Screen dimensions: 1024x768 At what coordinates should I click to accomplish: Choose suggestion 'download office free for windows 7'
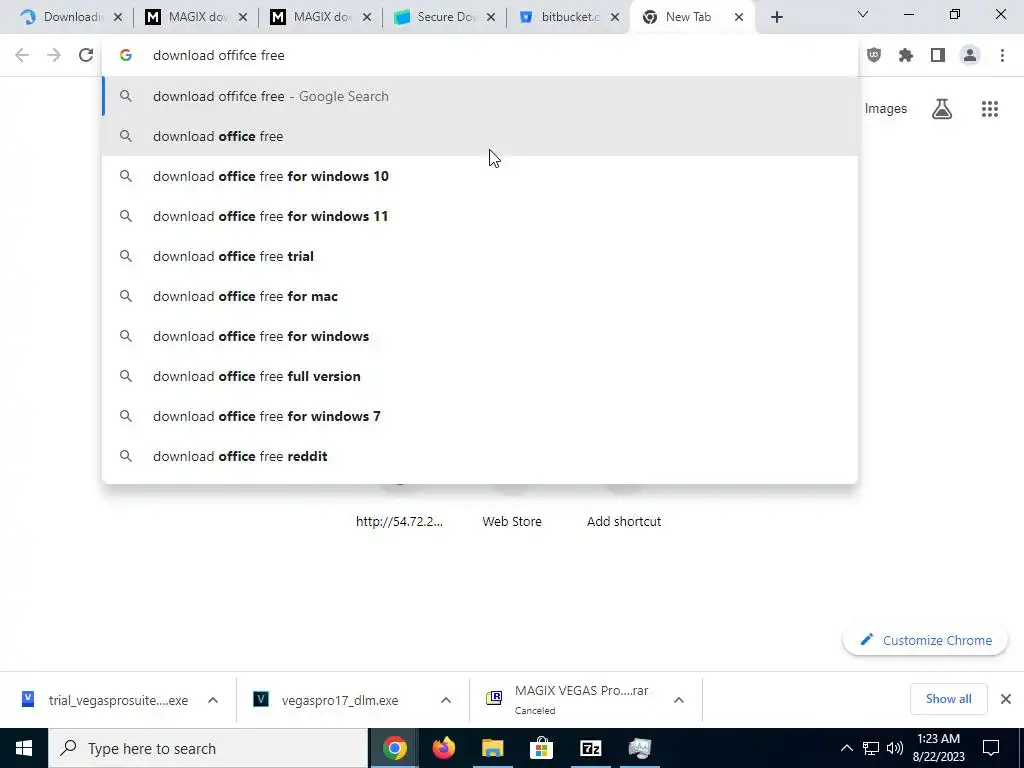(480, 416)
